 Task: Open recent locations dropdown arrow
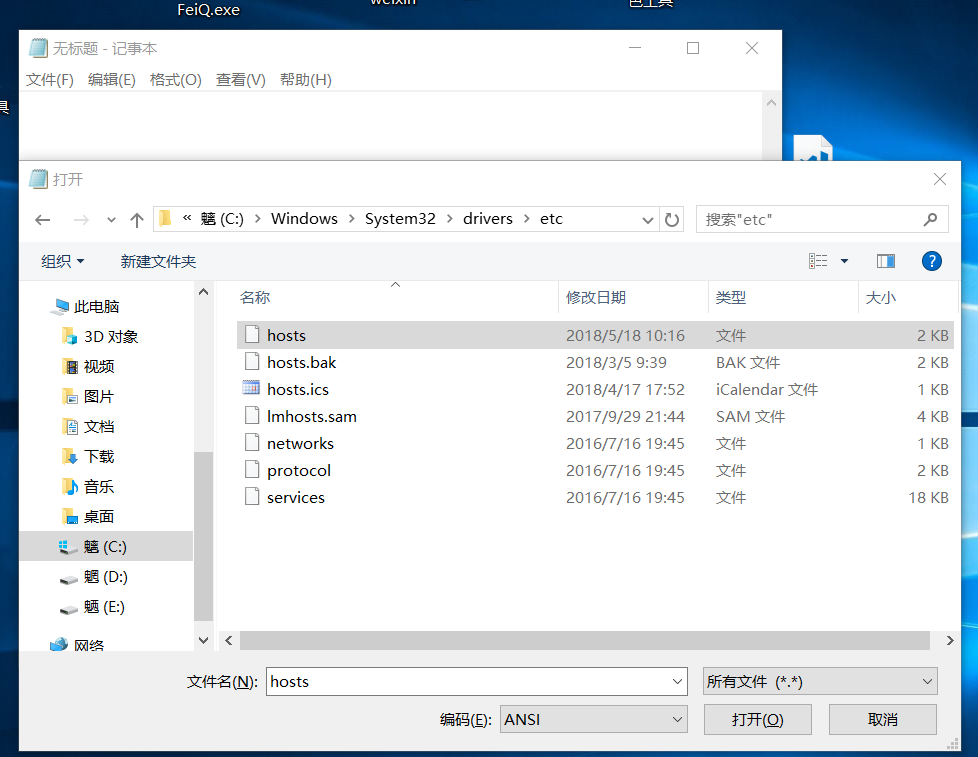tap(111, 220)
